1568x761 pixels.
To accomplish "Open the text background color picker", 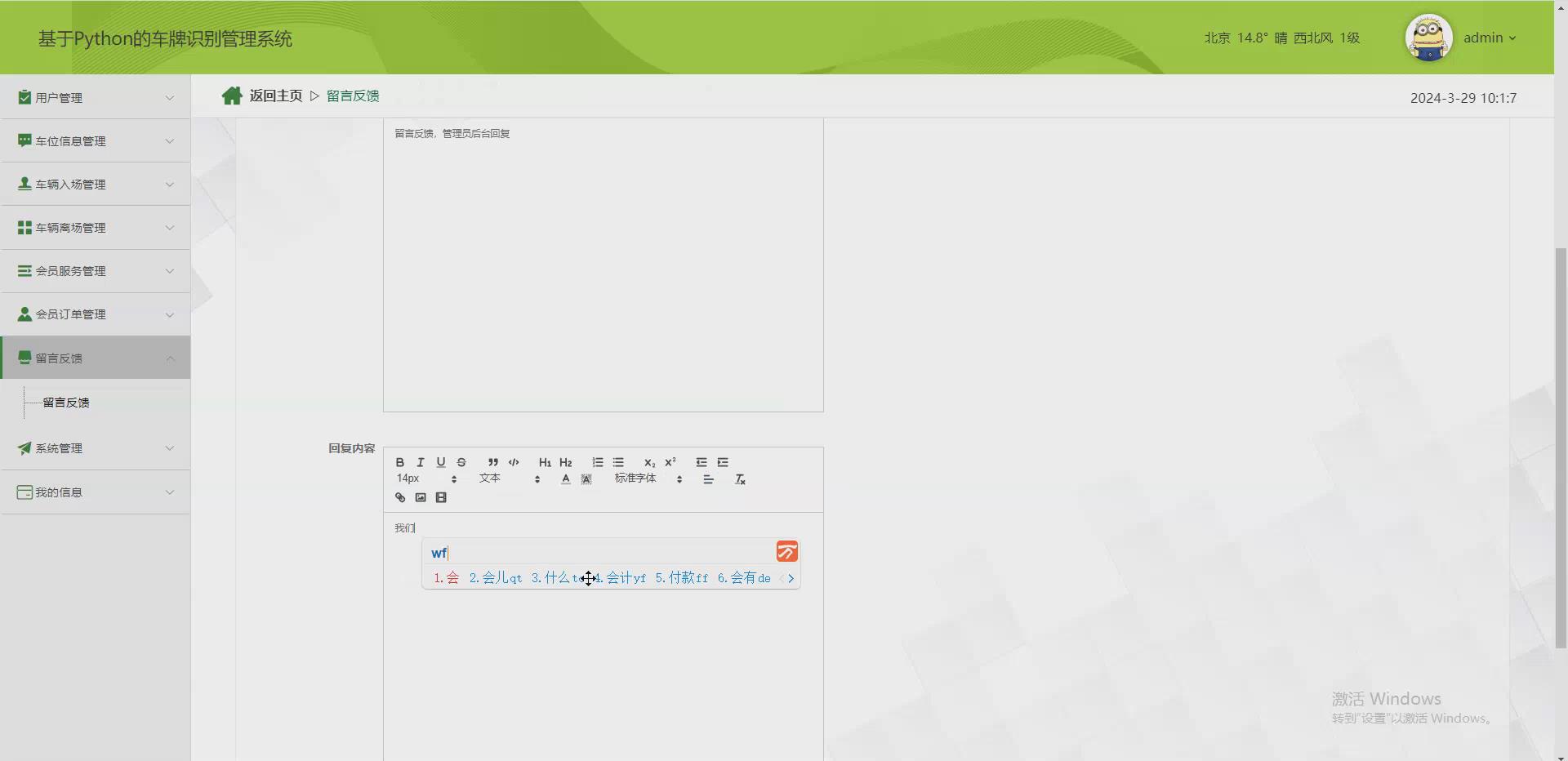I will (x=586, y=479).
